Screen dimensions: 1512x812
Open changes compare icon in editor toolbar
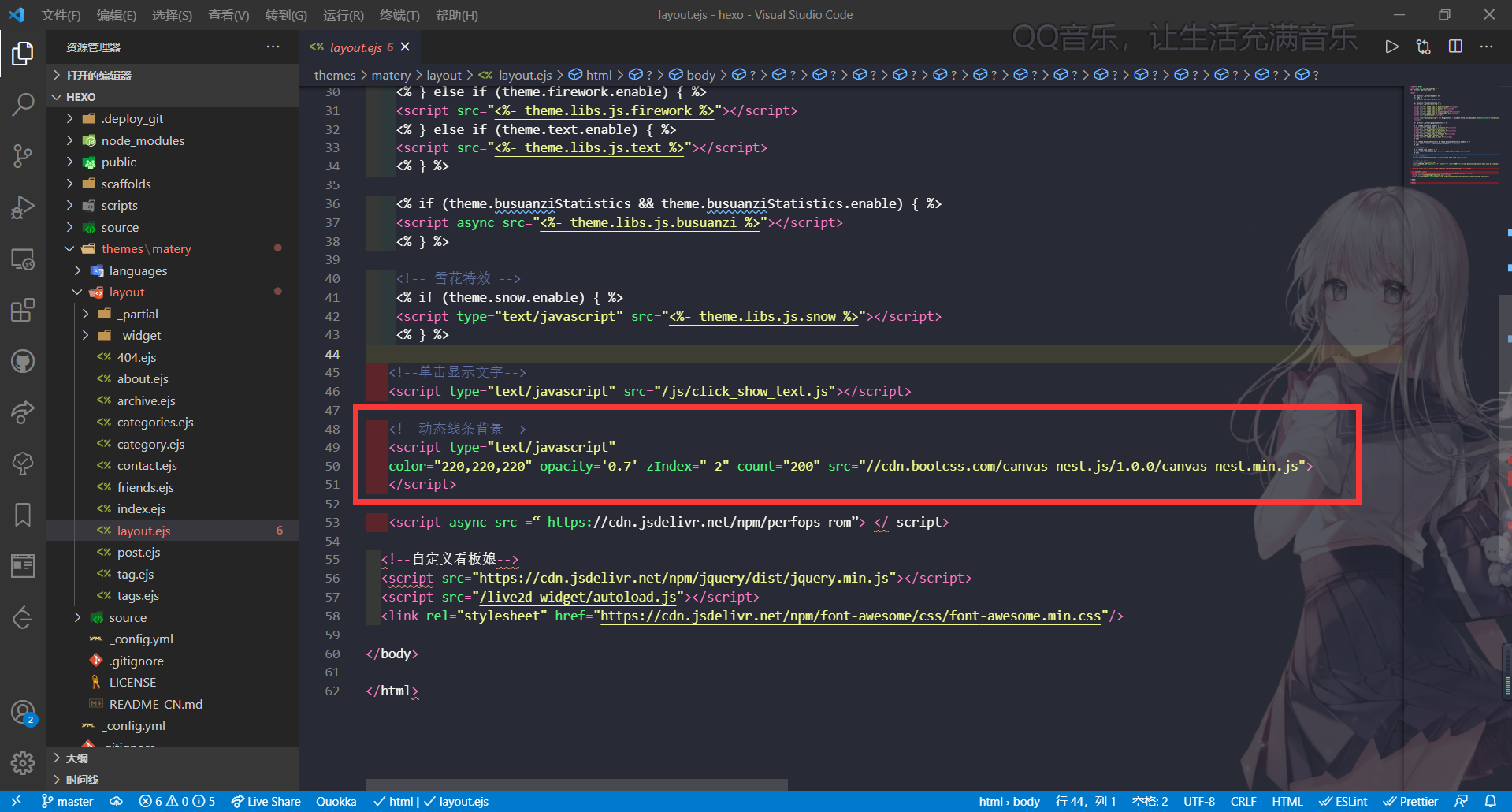(1423, 47)
